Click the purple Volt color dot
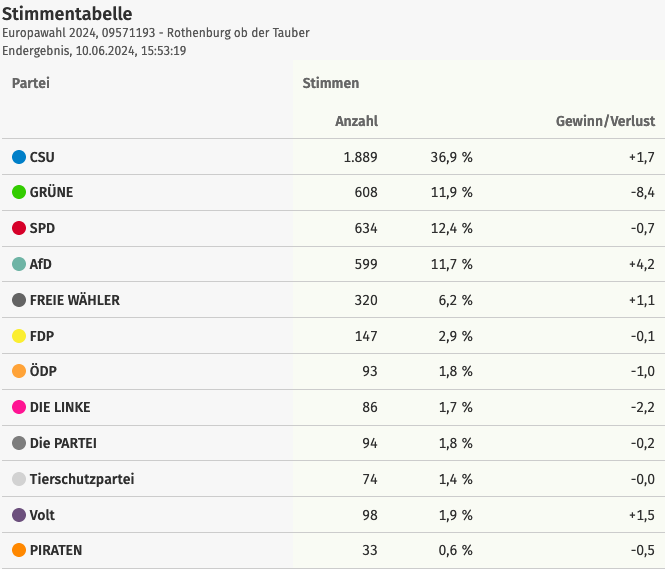 click(18, 515)
